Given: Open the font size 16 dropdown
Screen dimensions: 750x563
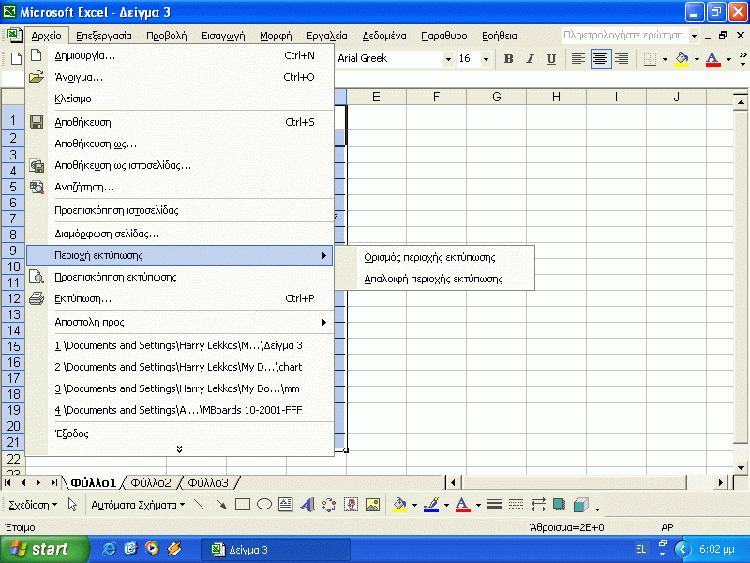Looking at the screenshot, I should tap(486, 59).
